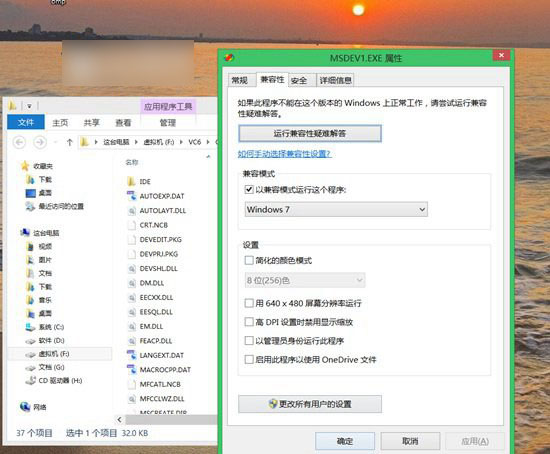Open the 管理 ribbon tab

point(168,123)
